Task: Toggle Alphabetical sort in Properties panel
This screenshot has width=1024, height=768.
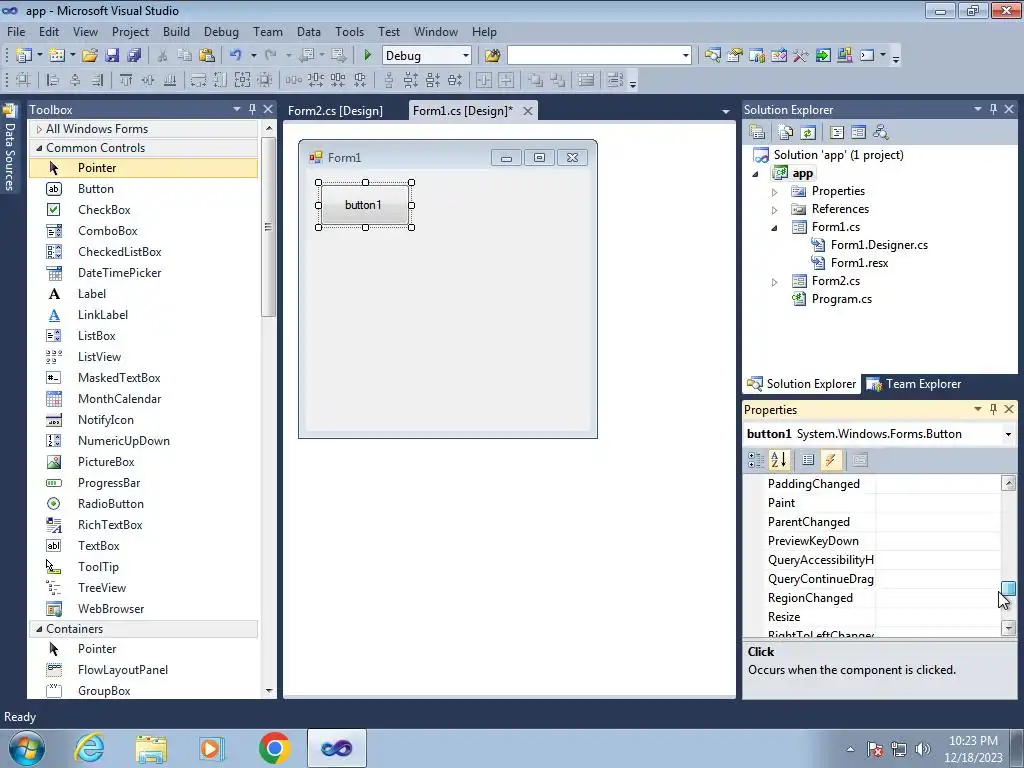Action: (778, 460)
